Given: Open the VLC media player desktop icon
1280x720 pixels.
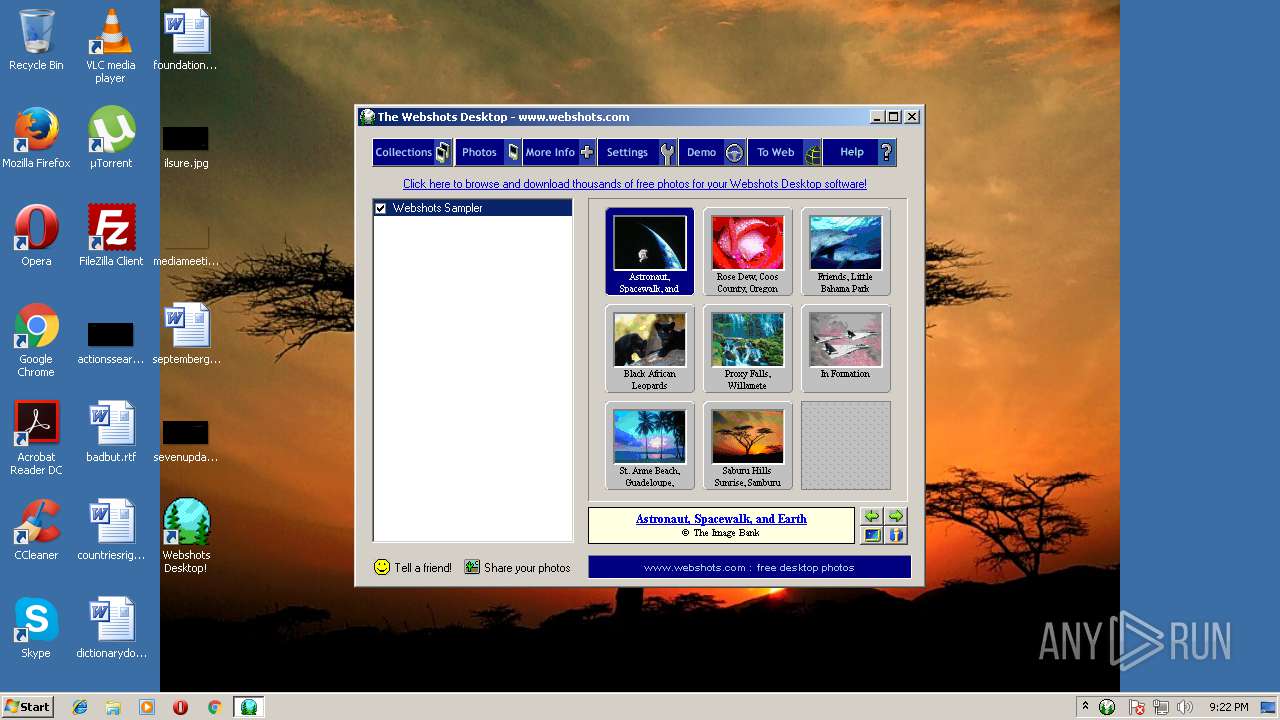Looking at the screenshot, I should (x=110, y=46).
